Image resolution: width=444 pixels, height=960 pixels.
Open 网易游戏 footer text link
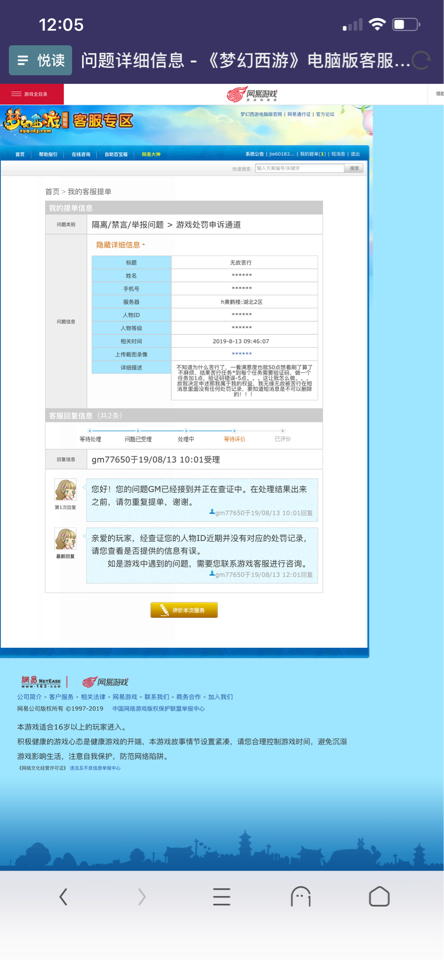tap(125, 697)
